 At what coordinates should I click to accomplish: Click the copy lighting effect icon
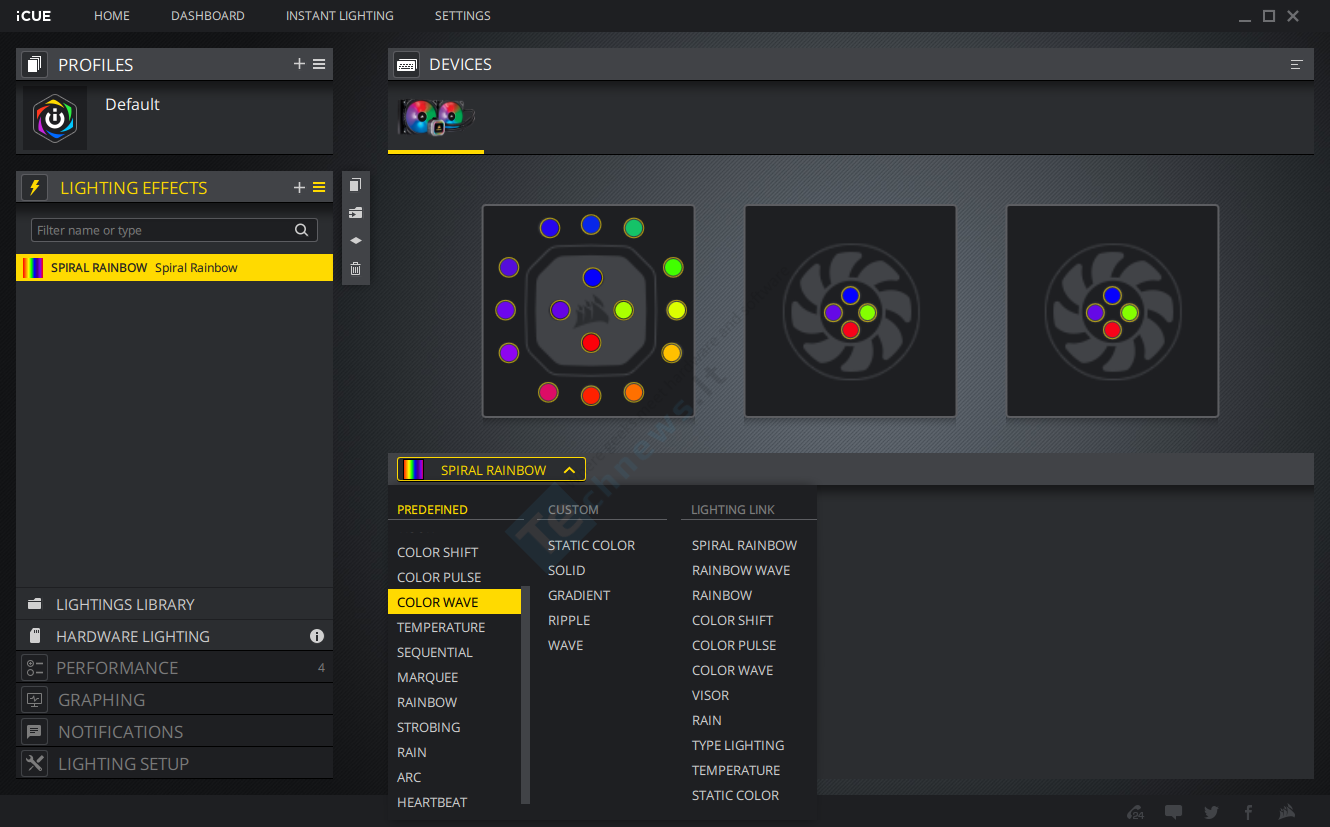pyautogui.click(x=355, y=185)
